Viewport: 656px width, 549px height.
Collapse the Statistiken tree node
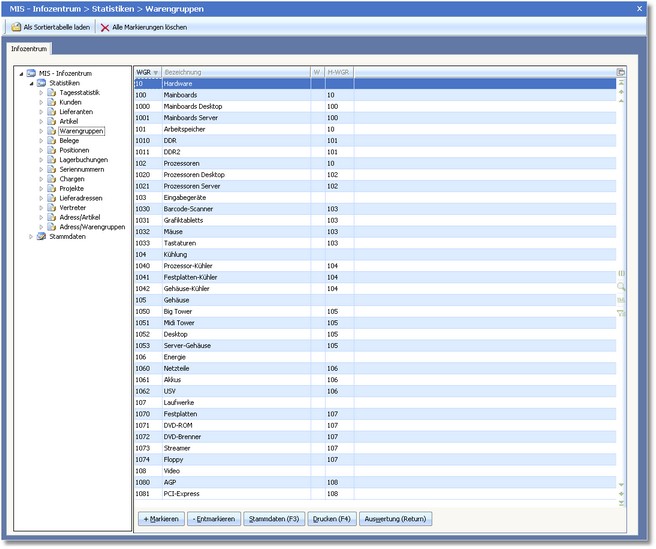point(31,83)
